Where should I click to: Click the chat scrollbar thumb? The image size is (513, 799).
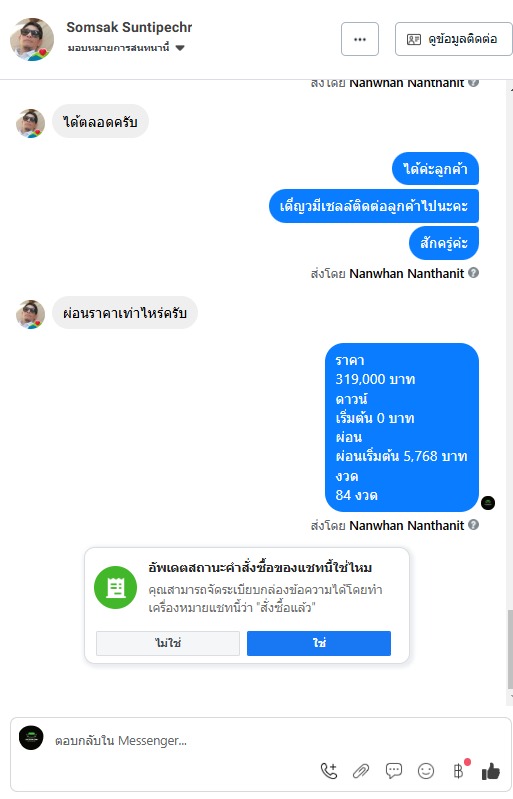click(509, 648)
